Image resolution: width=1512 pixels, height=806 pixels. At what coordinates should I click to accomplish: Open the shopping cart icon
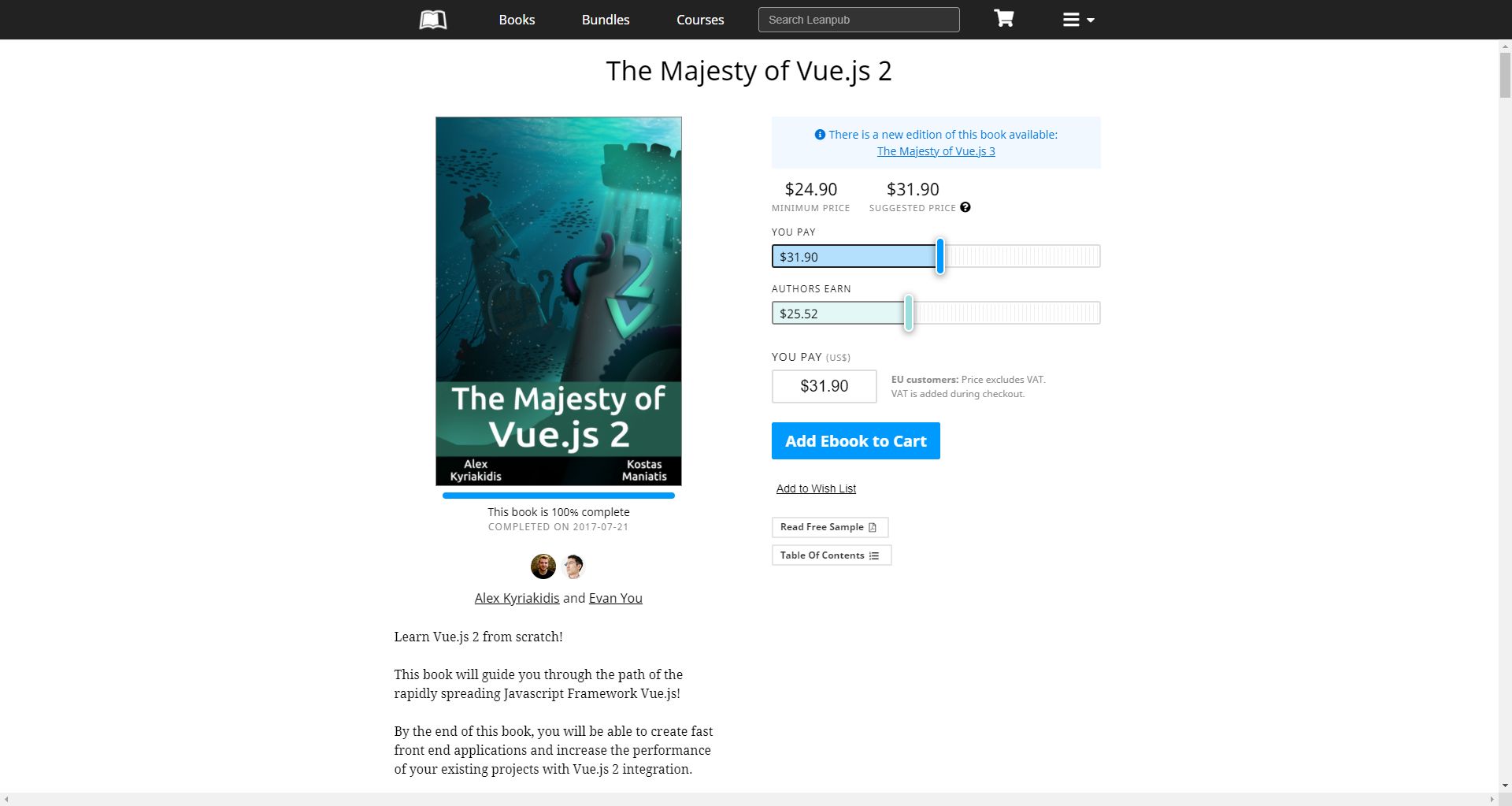1003,19
